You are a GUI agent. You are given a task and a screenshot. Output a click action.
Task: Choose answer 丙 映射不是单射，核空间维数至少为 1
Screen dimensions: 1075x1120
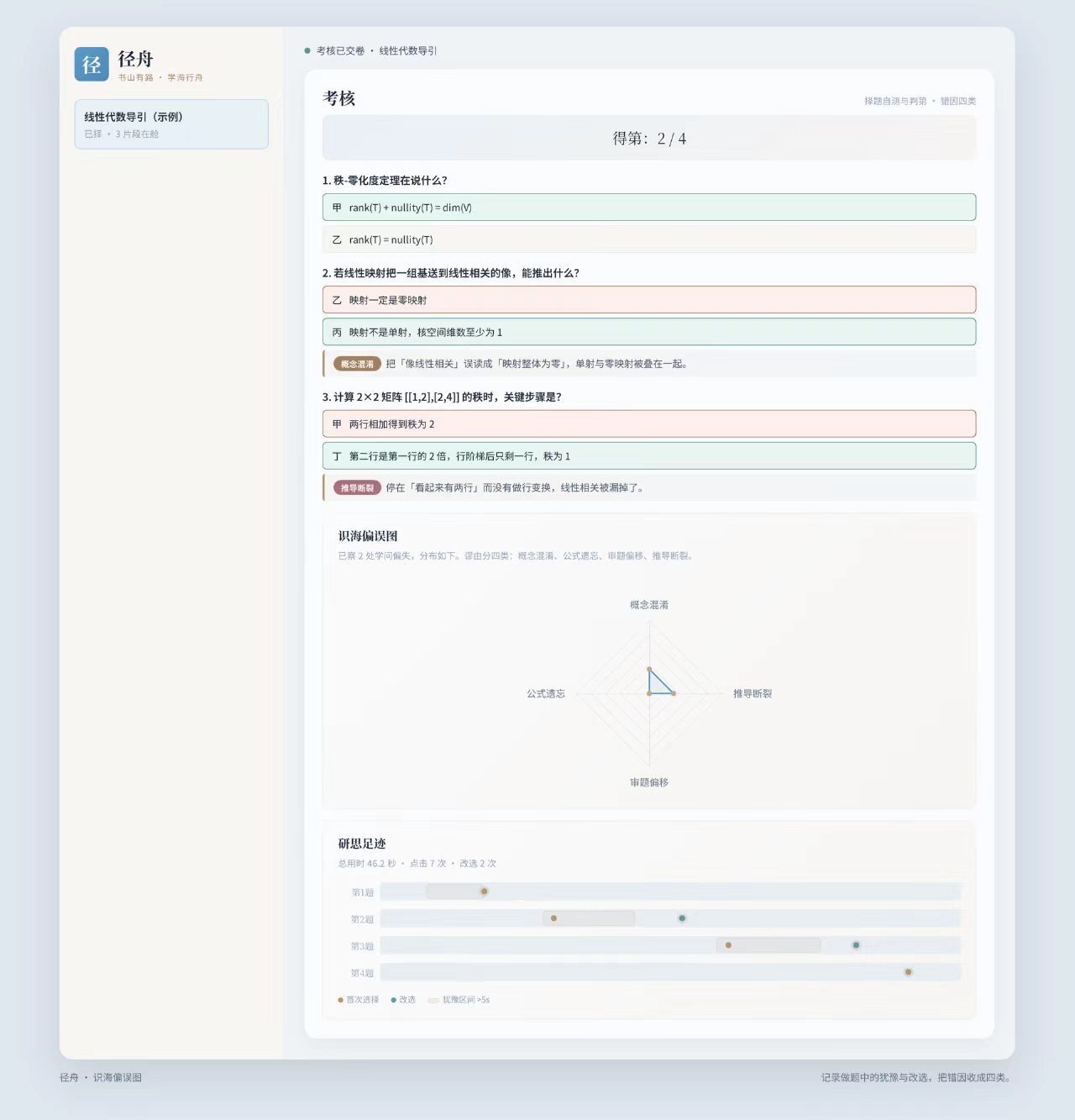click(649, 332)
